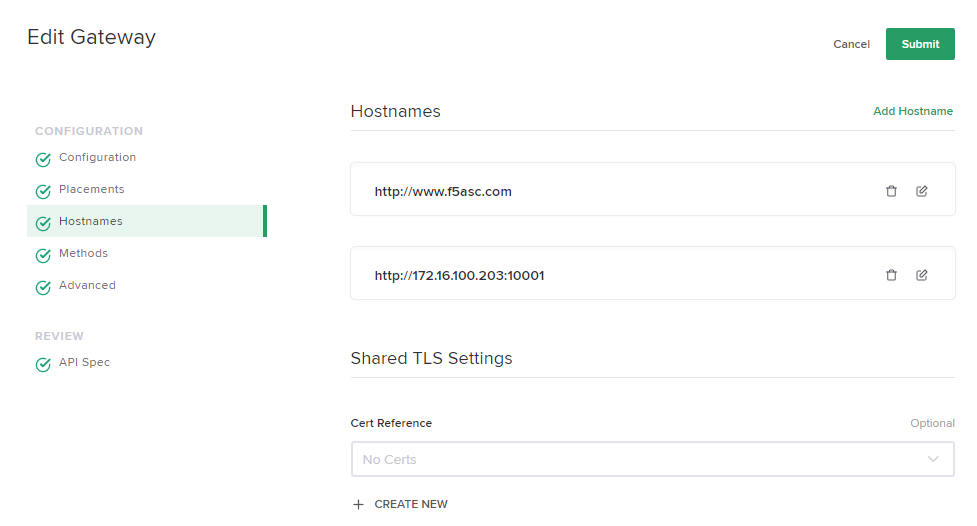
Task: Open the Placements section
Action: pos(91,190)
